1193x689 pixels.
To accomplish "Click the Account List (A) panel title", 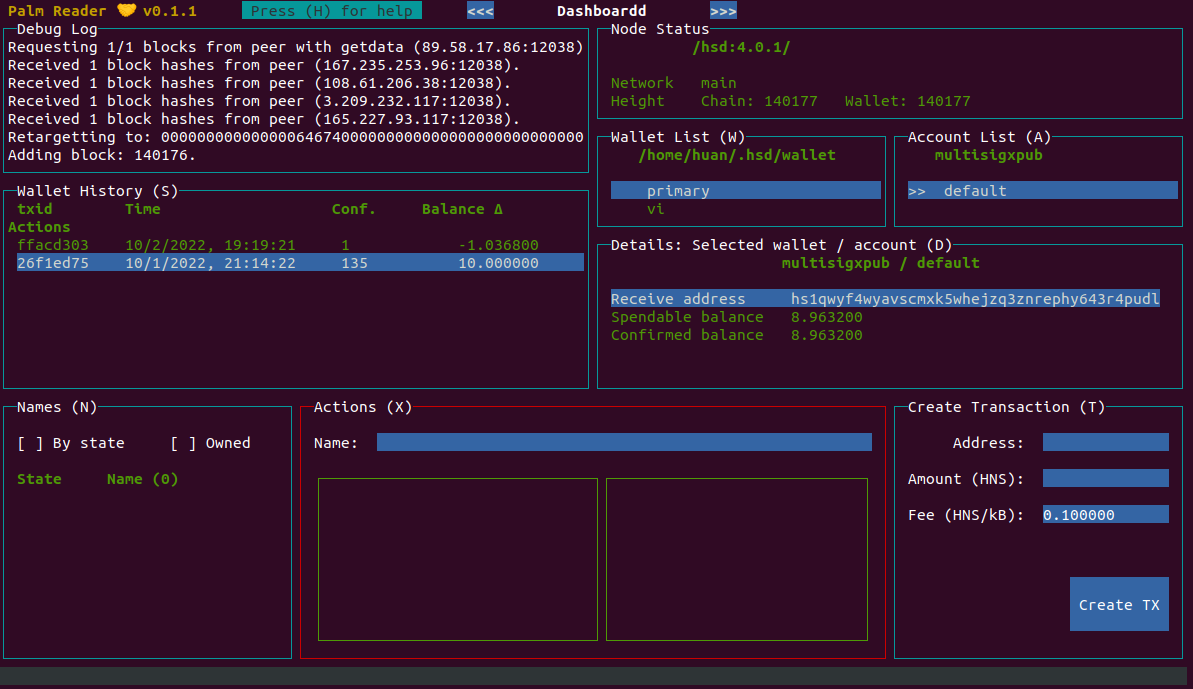I will coord(979,137).
